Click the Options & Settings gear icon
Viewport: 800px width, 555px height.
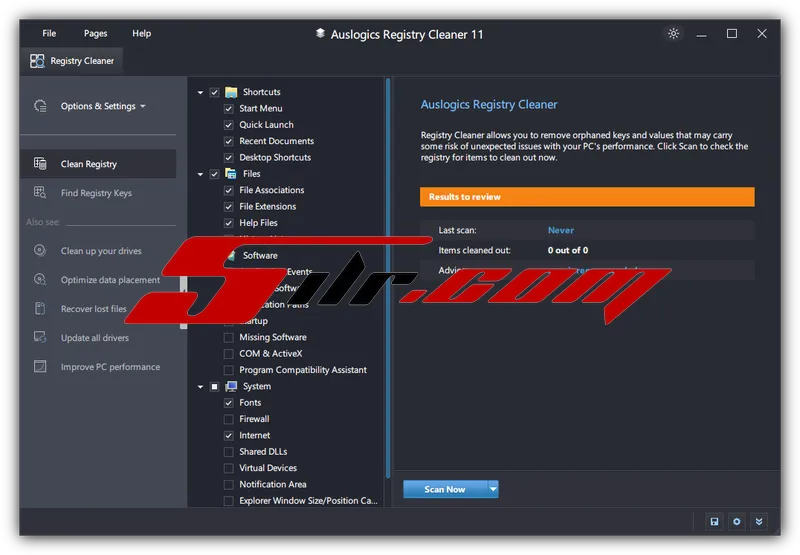click(x=40, y=106)
